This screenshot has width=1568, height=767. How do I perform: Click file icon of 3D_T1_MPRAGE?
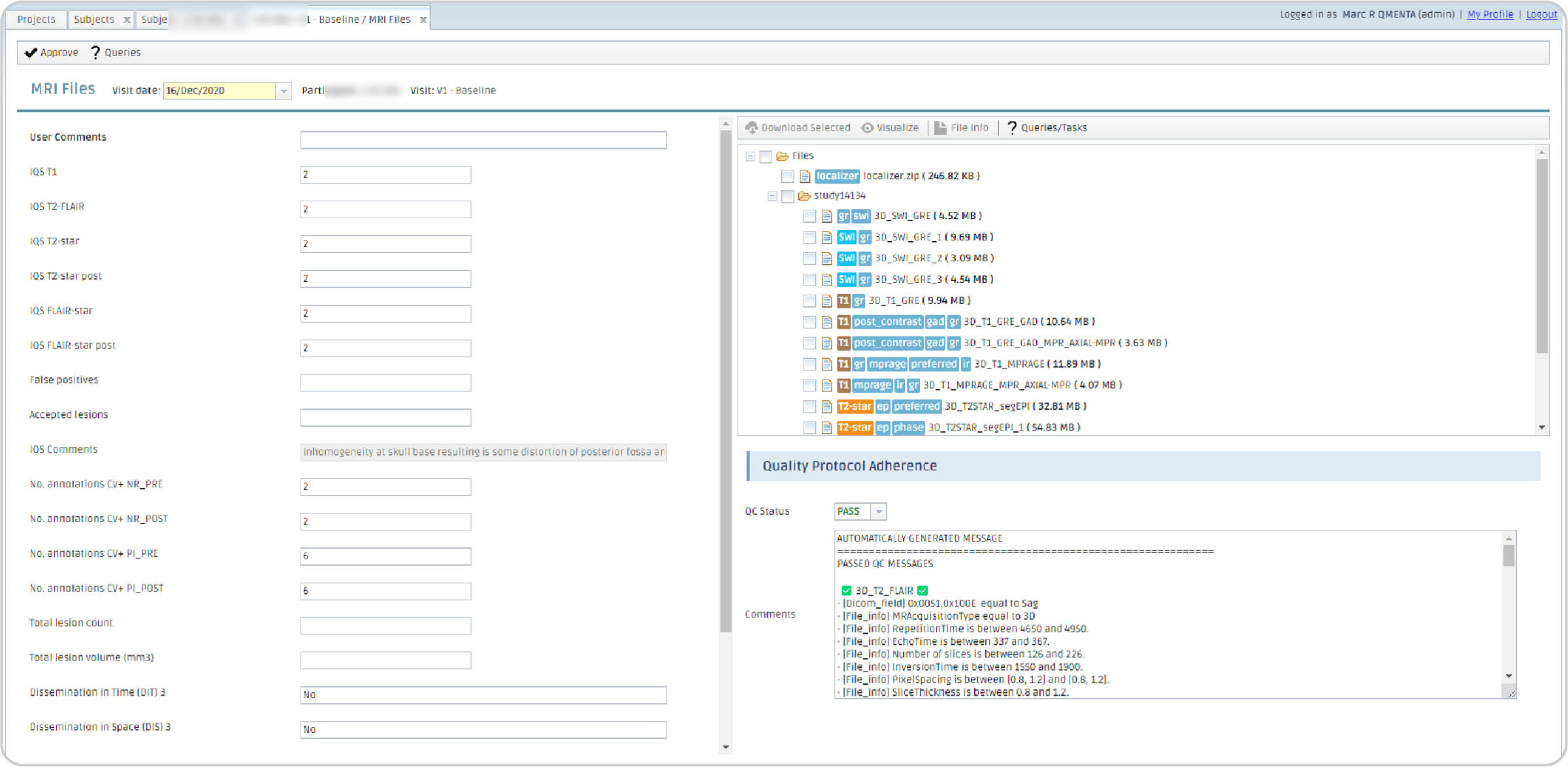point(826,364)
